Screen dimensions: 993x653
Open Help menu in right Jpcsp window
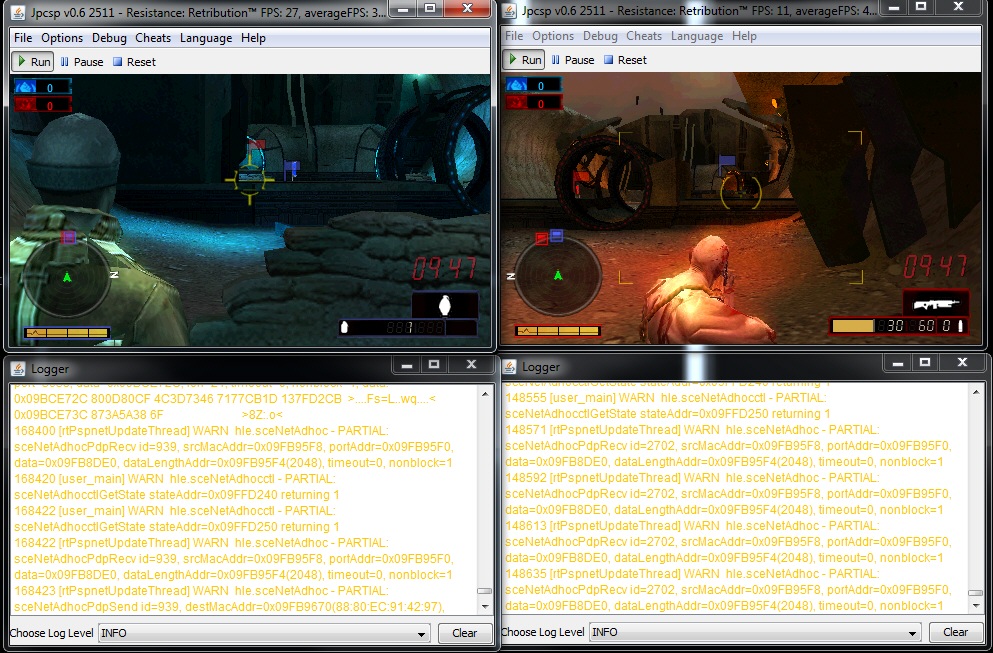point(744,36)
